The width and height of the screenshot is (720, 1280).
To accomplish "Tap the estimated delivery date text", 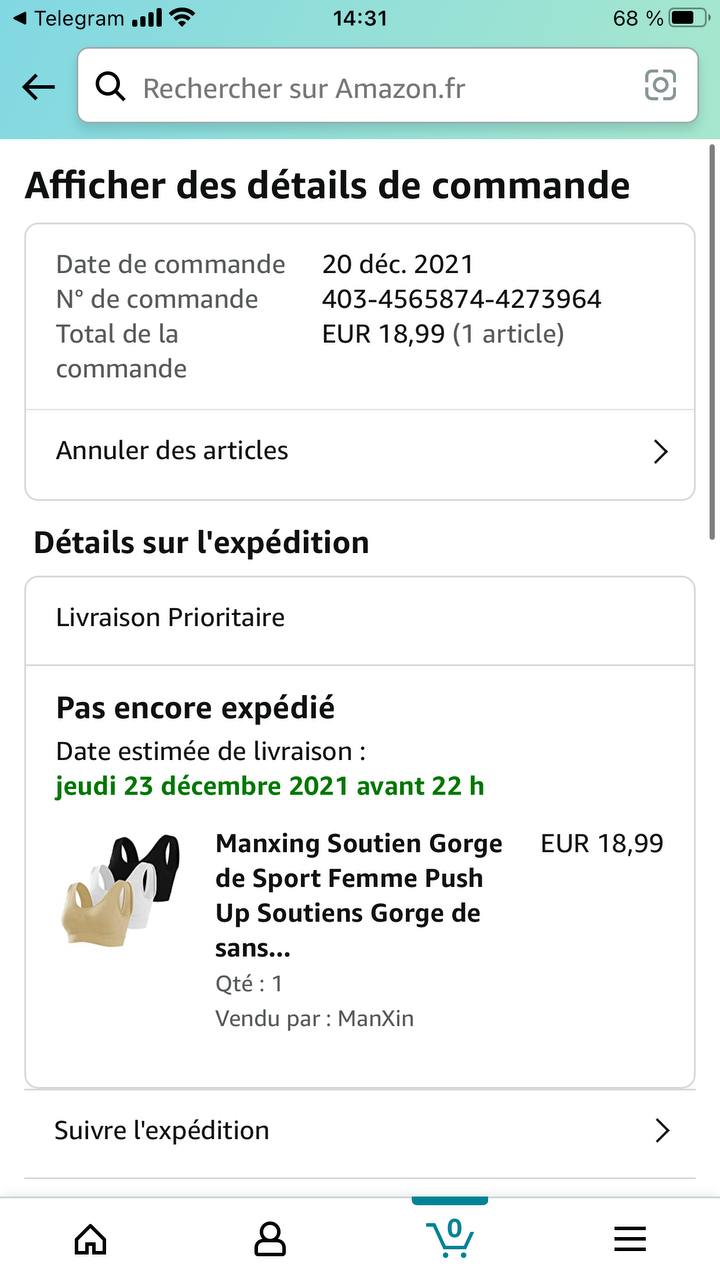I will pos(270,786).
